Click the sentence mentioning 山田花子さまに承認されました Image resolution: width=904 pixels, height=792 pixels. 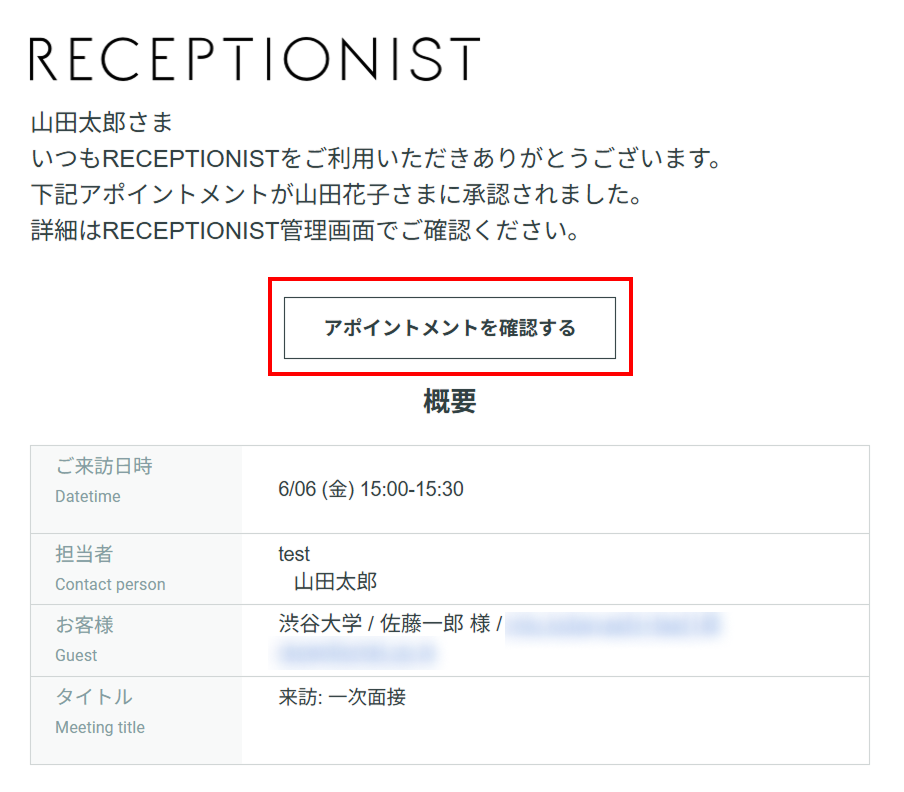point(337,194)
